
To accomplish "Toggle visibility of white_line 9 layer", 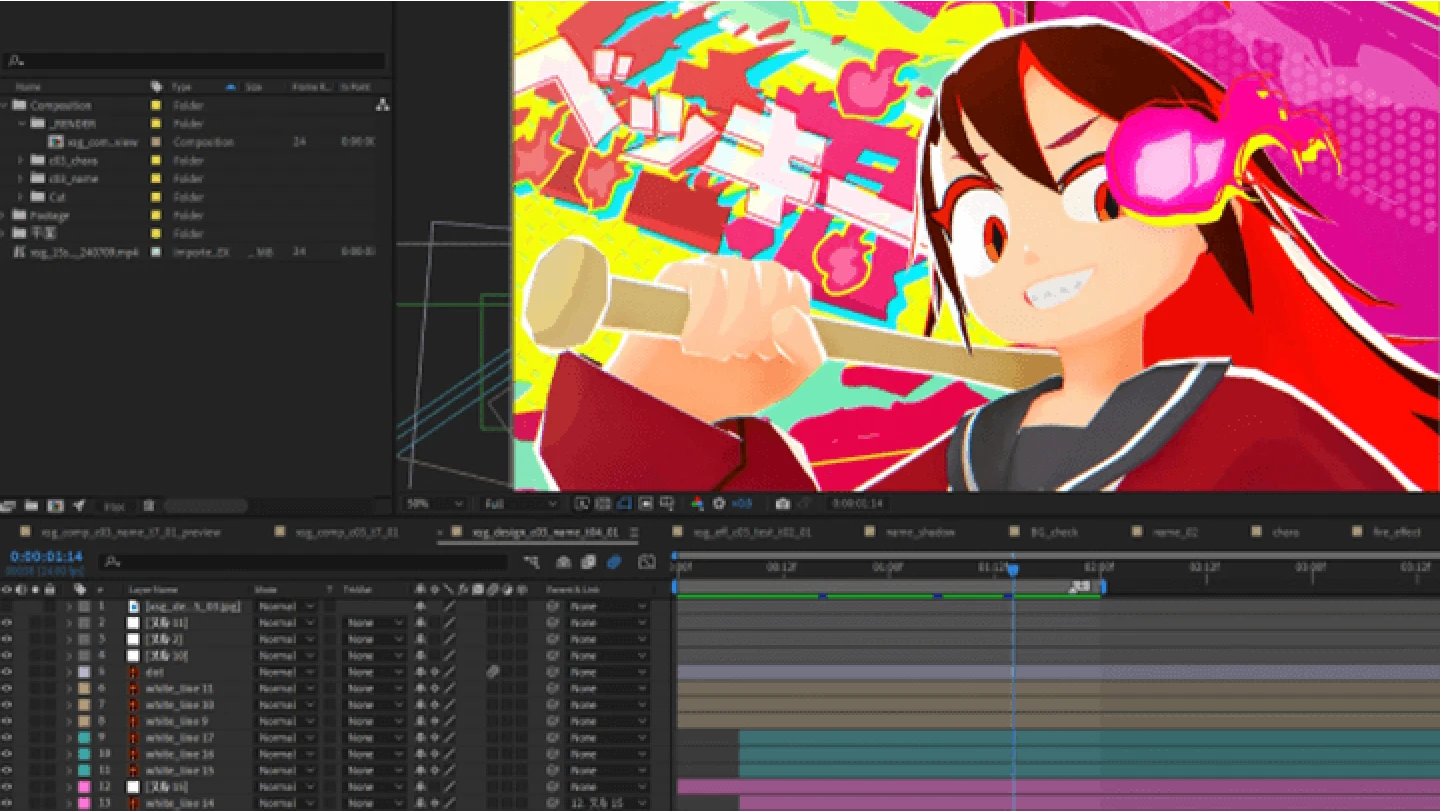I will (x=7, y=721).
